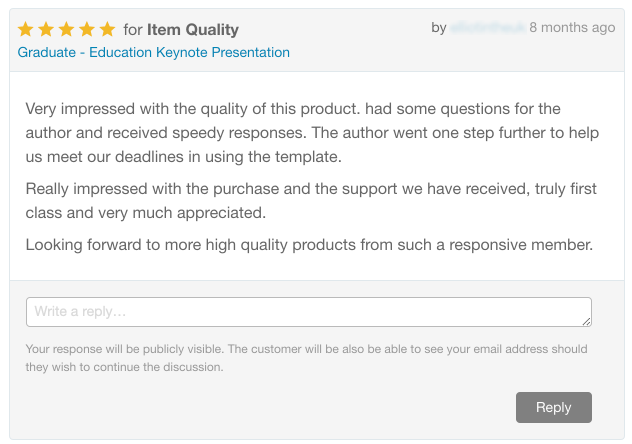Click the "8 months ago" timestamp
The image size is (632, 444).
pyautogui.click(x=572, y=28)
